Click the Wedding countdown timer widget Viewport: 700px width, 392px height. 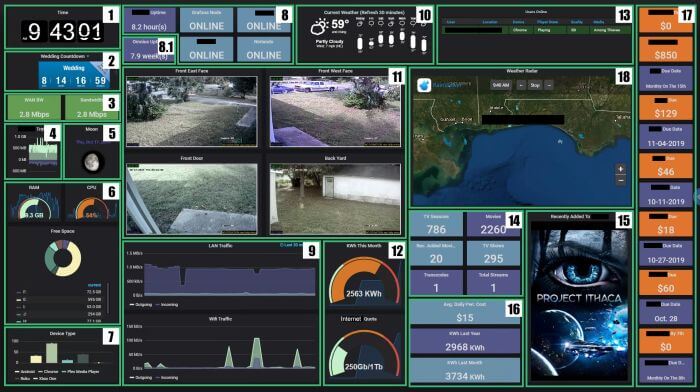pyautogui.click(x=74, y=75)
